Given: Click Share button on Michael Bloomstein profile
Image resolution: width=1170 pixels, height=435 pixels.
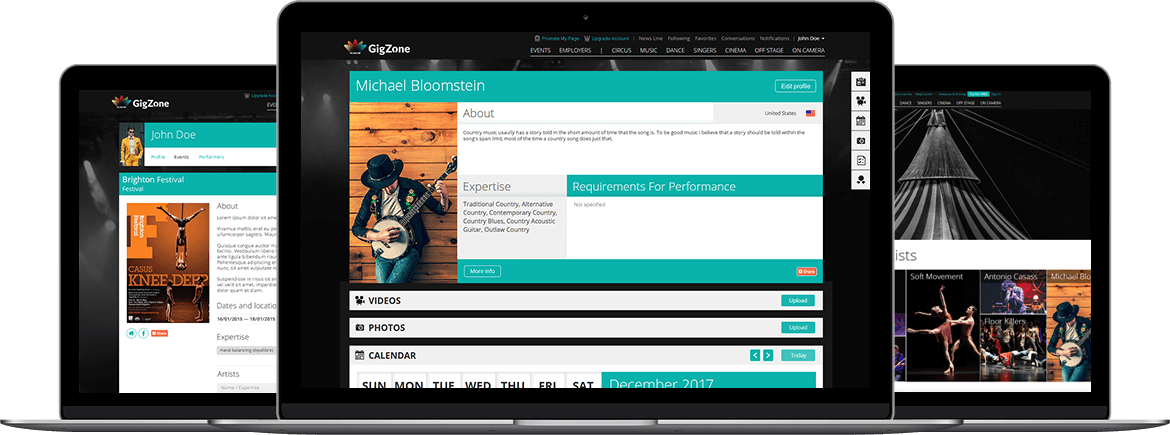Looking at the screenshot, I should (x=806, y=272).
